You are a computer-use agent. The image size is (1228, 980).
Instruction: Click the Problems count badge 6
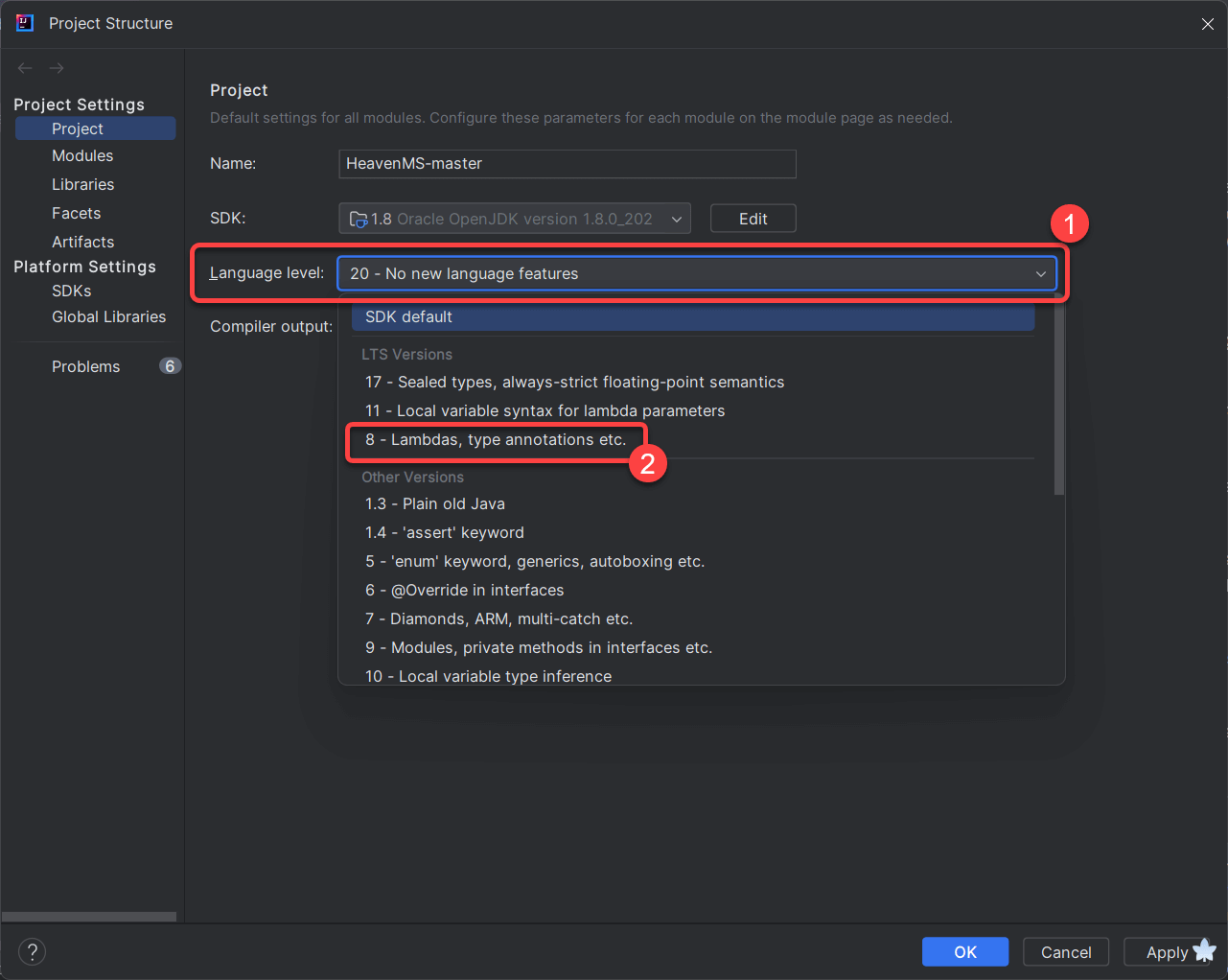pyautogui.click(x=170, y=366)
